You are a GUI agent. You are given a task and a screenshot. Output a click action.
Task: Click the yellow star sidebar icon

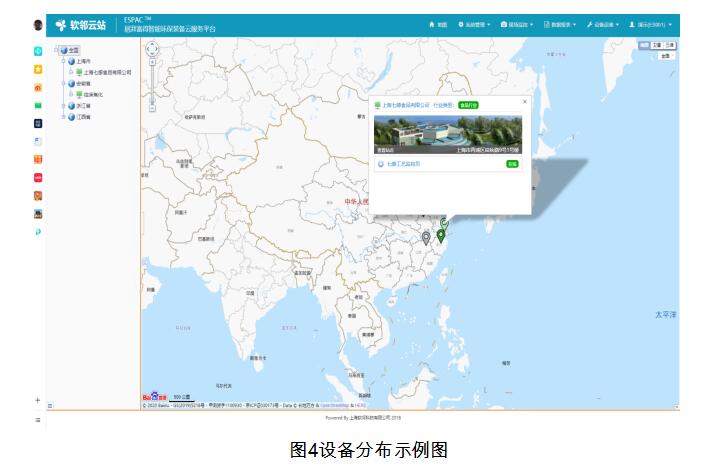point(38,69)
